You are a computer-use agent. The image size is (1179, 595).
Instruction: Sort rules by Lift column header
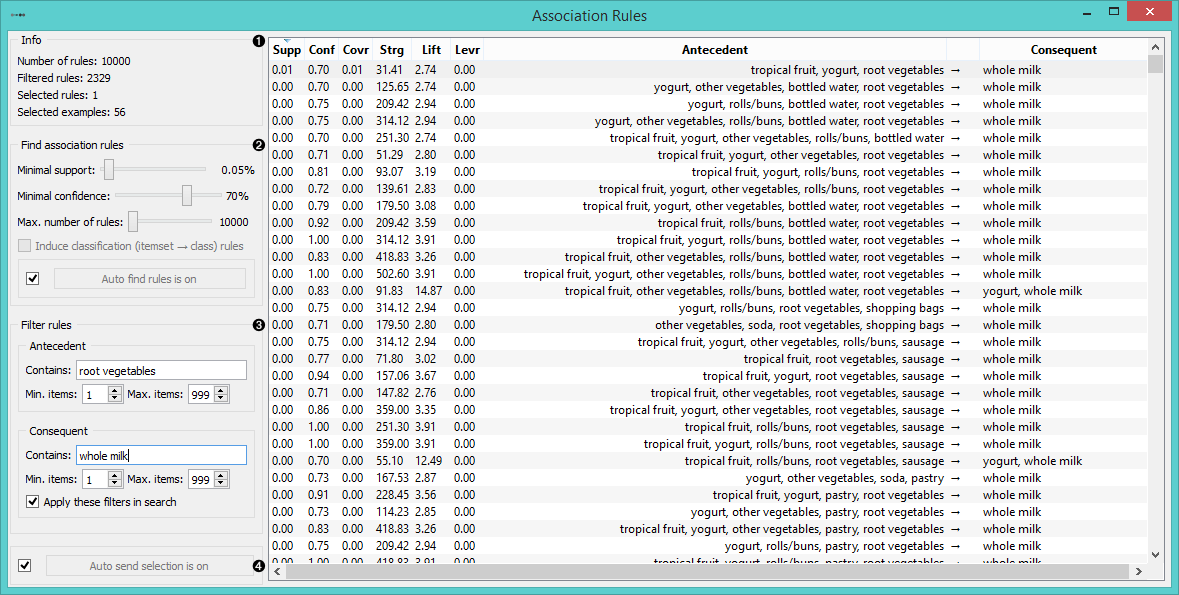[x=432, y=50]
